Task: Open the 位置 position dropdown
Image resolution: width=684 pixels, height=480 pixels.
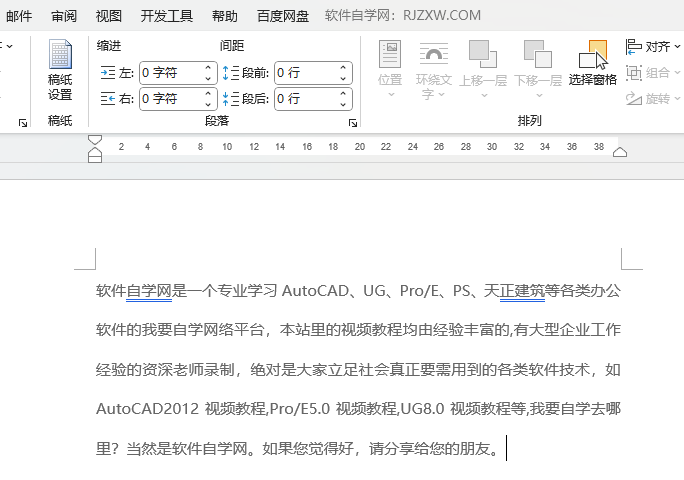Action: (390, 69)
